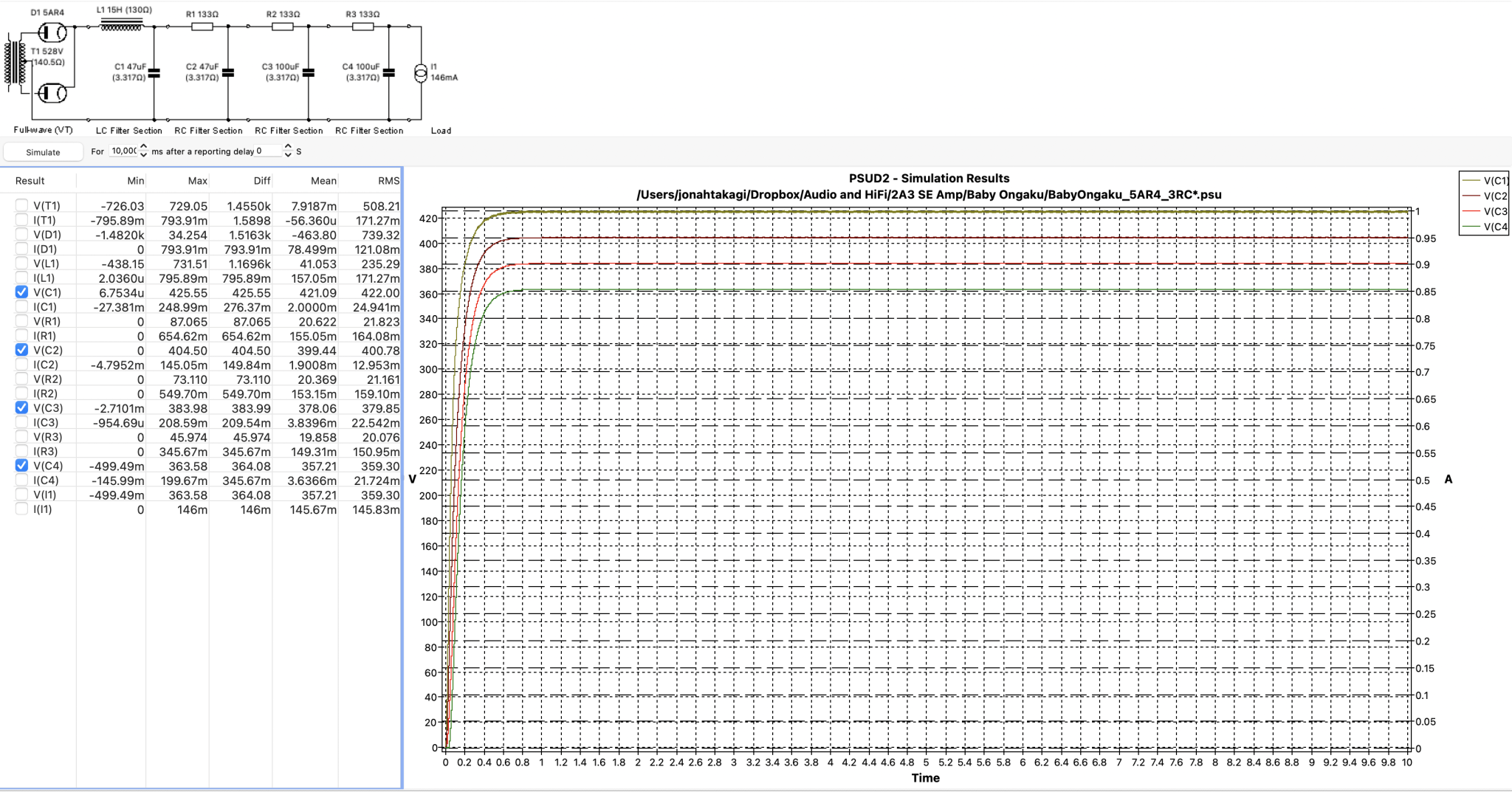This screenshot has width=1512, height=792.
Task: Click the Diff column header
Action: 262,181
